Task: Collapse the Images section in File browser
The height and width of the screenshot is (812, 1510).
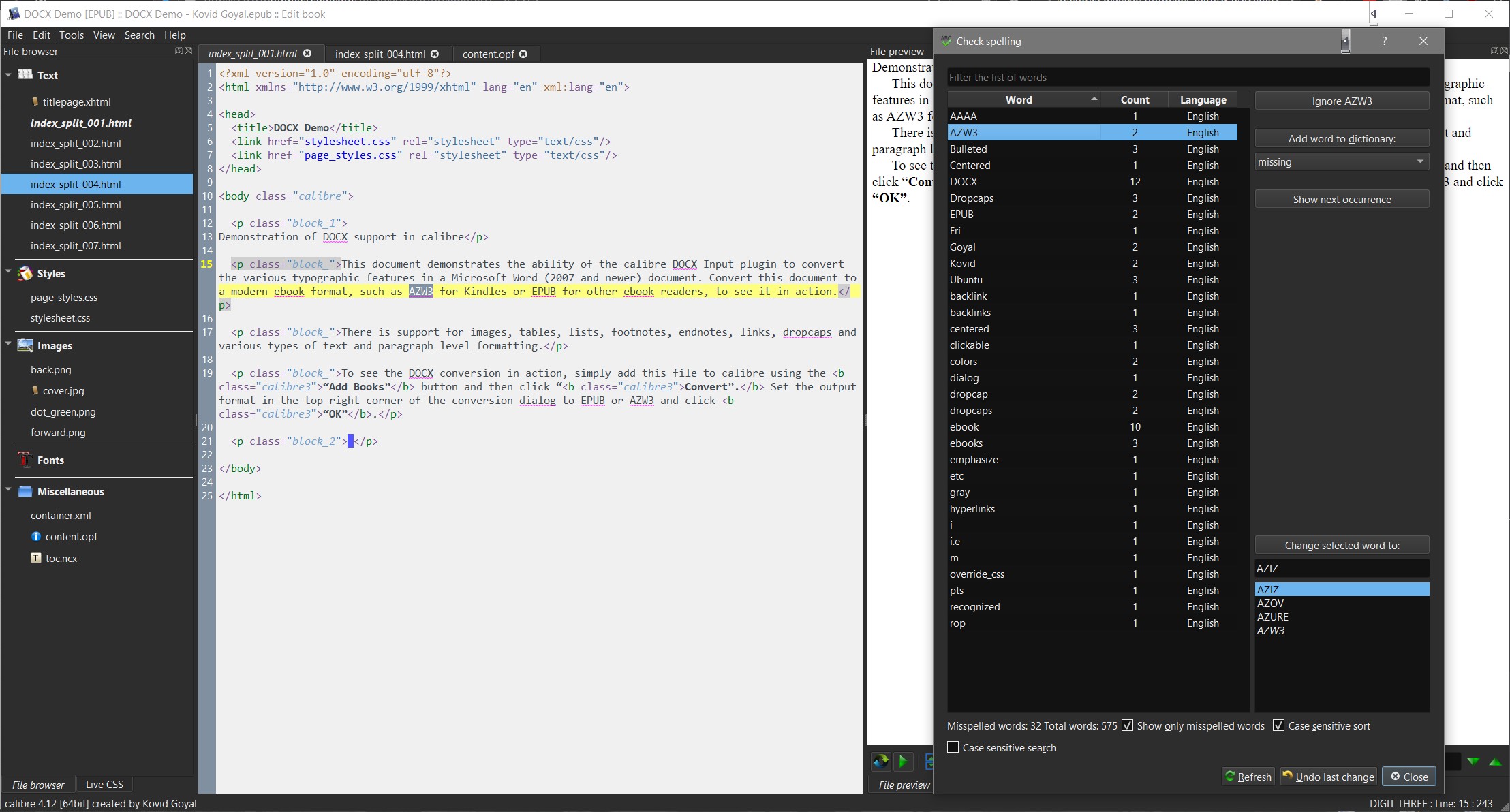Action: point(8,344)
